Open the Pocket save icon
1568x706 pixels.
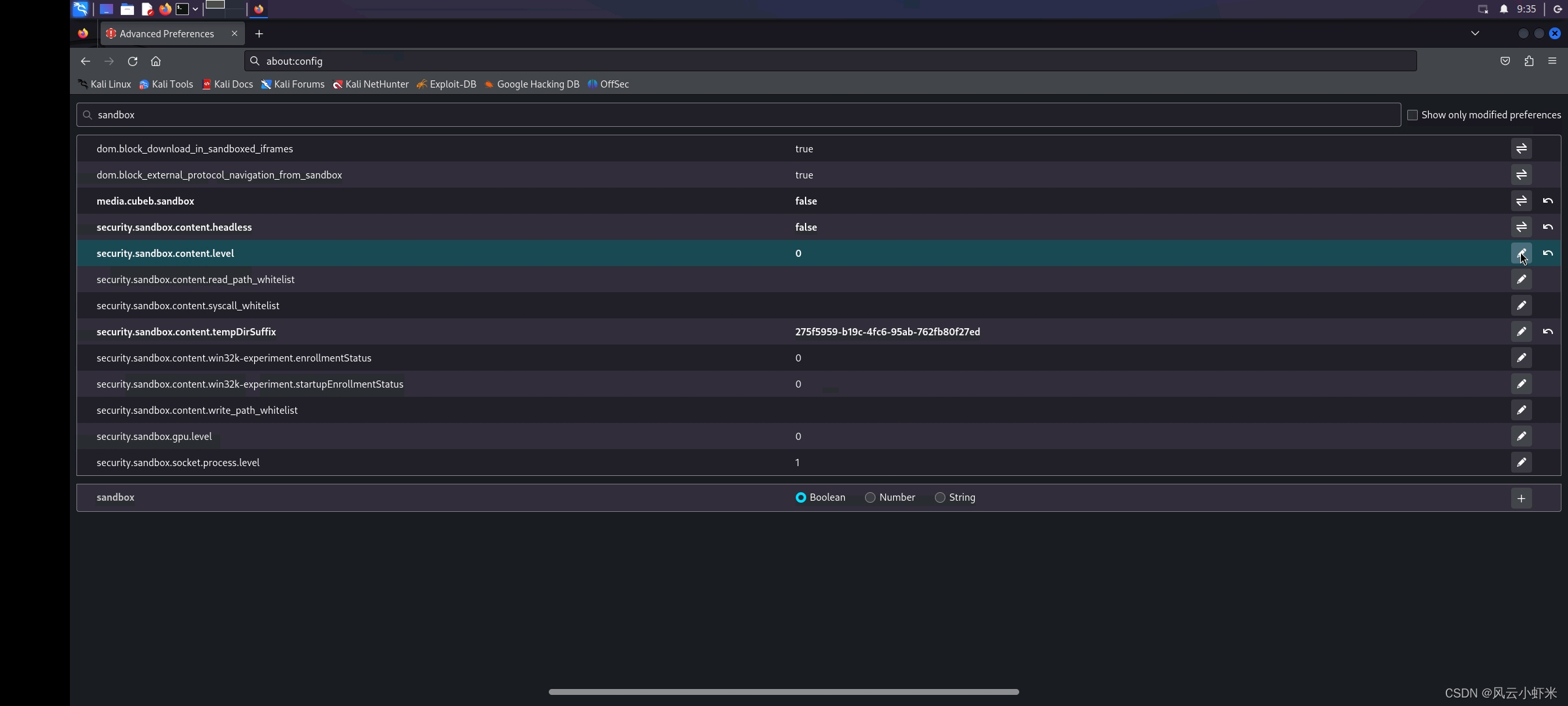point(1505,61)
